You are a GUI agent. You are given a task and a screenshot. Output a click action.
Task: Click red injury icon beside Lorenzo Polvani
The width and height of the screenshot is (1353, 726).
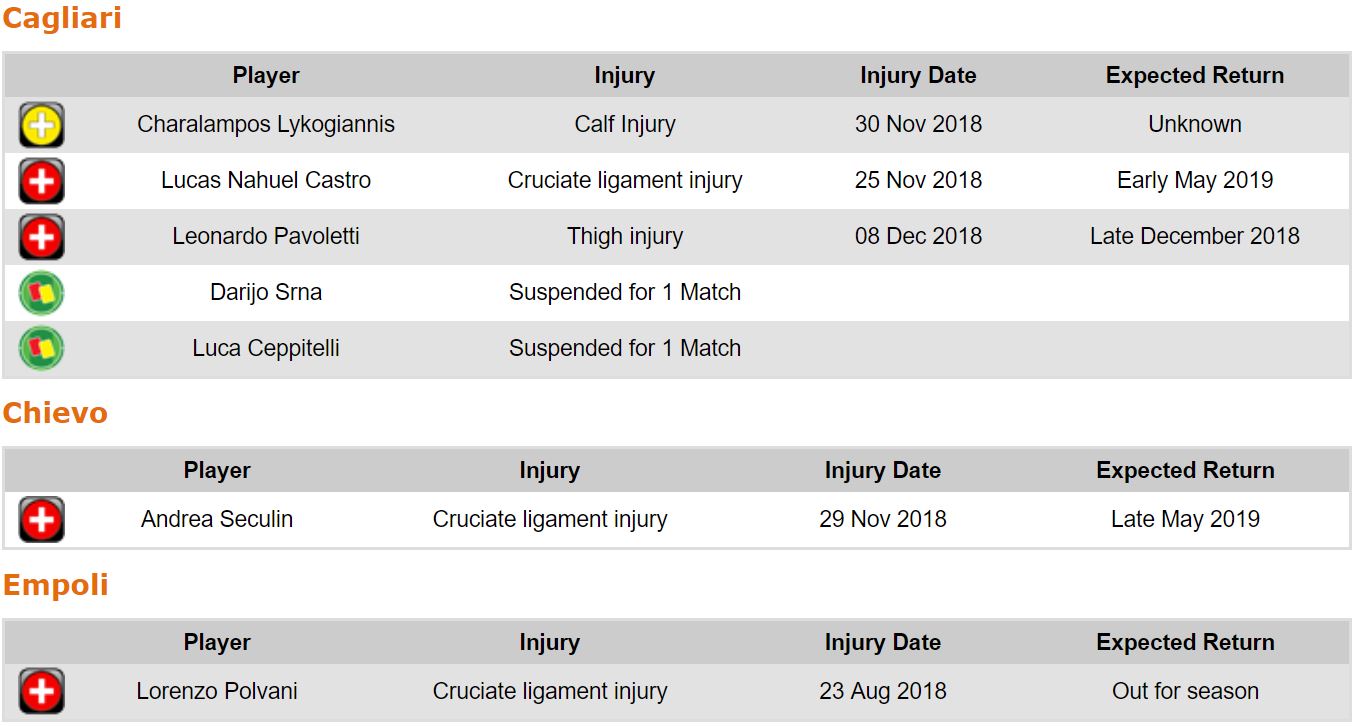[41, 692]
